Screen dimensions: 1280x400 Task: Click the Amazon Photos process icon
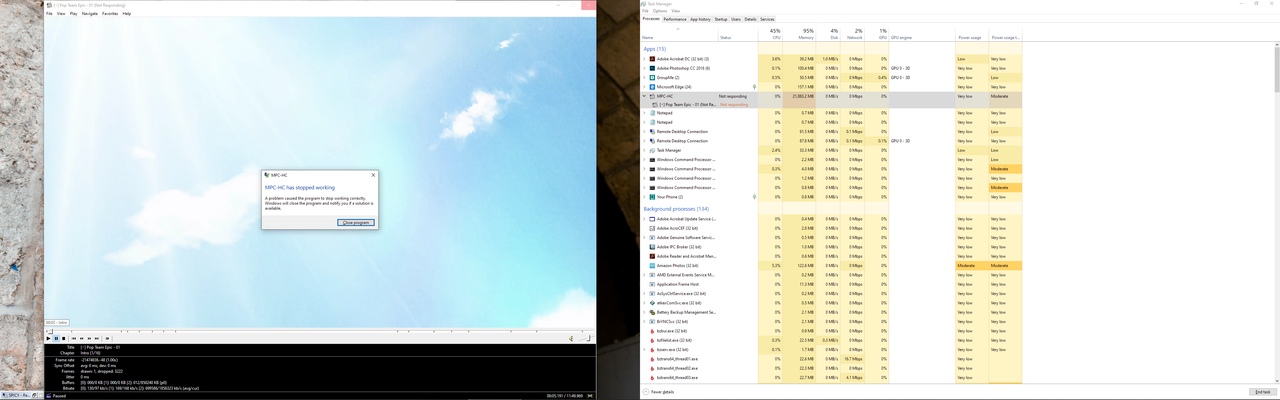point(652,265)
